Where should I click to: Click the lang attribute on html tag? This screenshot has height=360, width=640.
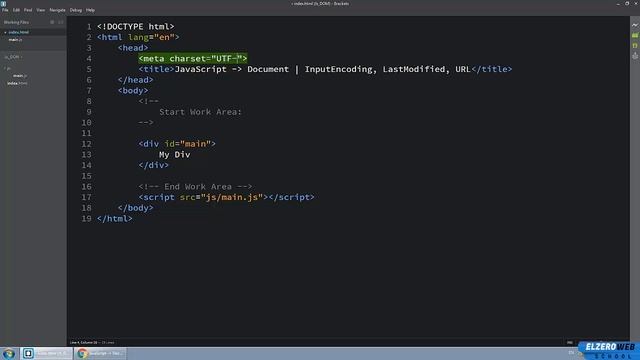click(153, 37)
